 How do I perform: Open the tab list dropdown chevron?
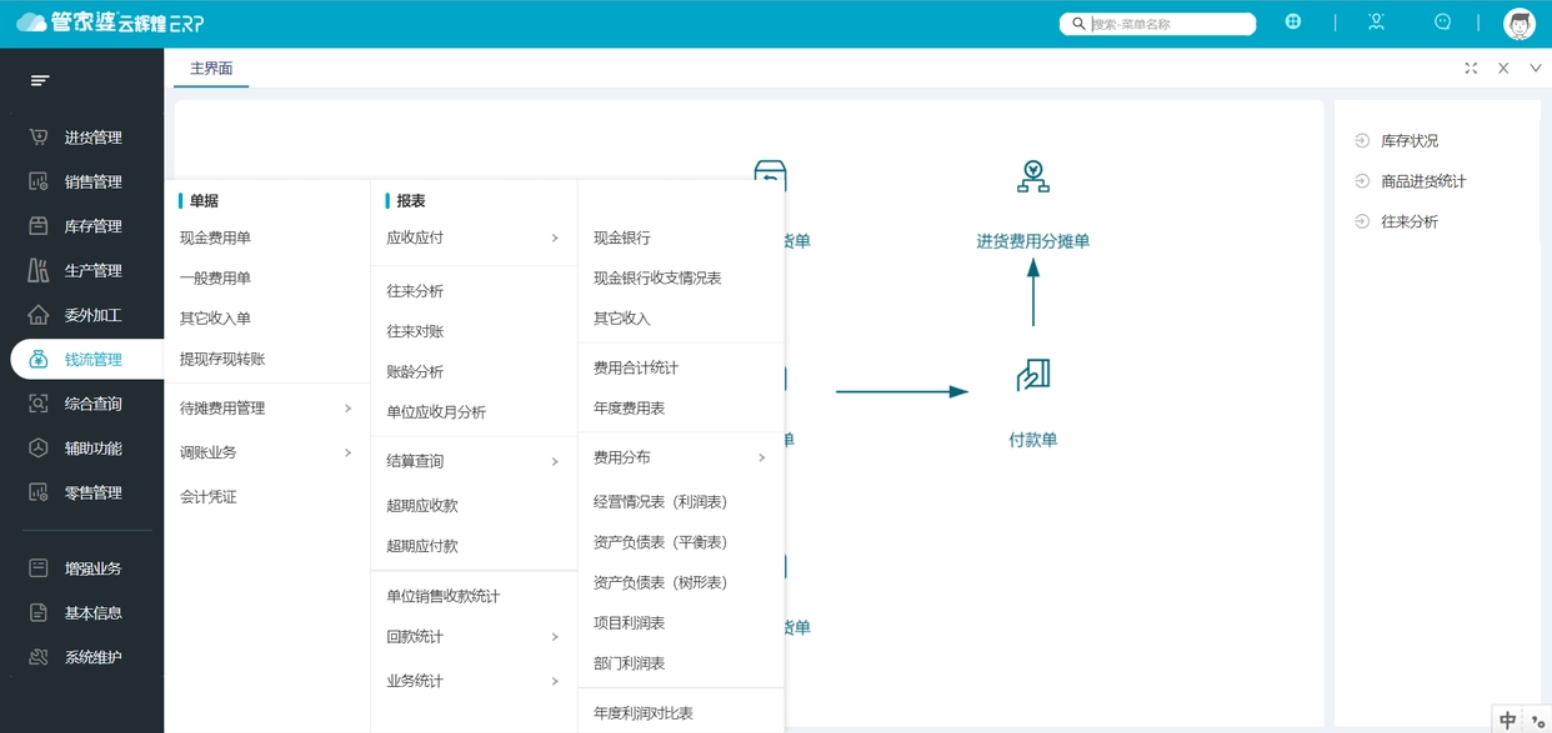pyautogui.click(x=1536, y=68)
